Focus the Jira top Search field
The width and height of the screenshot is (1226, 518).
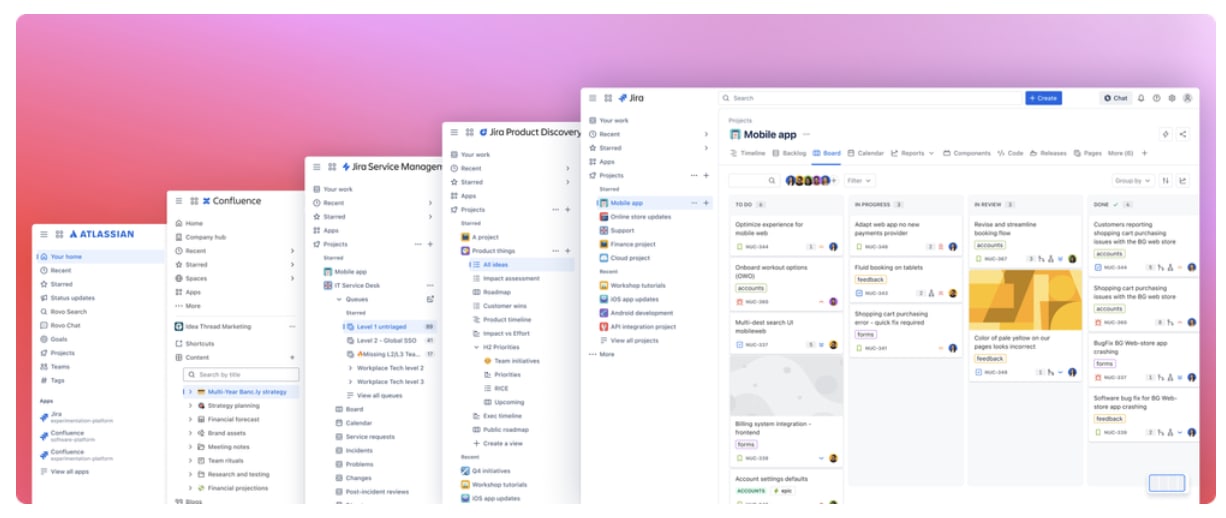tap(870, 98)
